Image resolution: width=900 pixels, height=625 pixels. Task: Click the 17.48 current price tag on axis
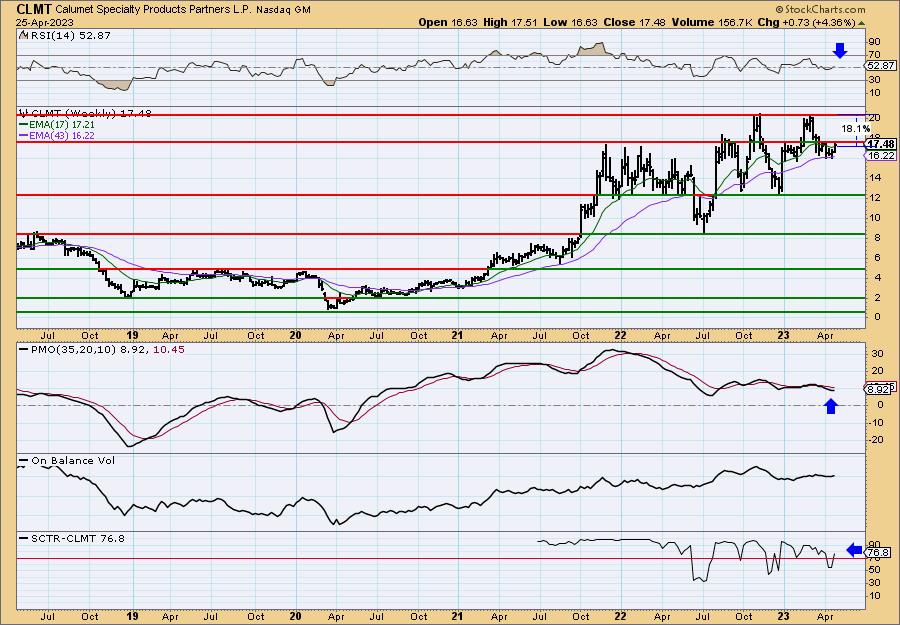click(881, 144)
